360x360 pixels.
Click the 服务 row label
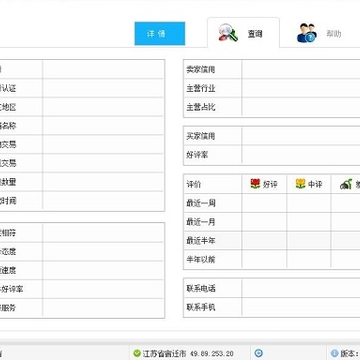click(8, 308)
